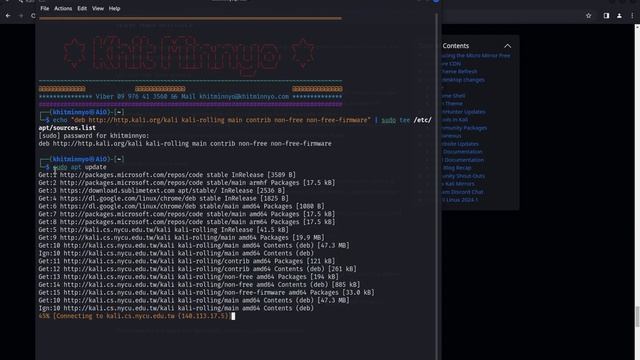The image size is (640, 360).
Task: Open the Desktop Changes contents link
Action: 463,80
